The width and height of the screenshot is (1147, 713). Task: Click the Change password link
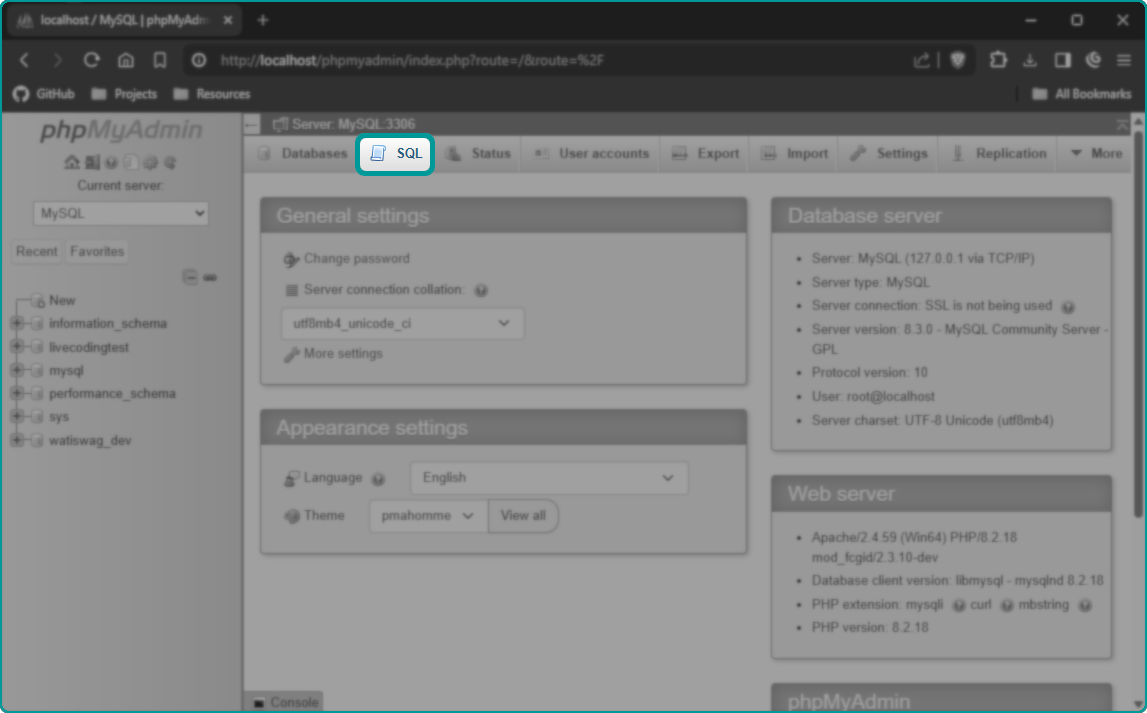pos(356,259)
